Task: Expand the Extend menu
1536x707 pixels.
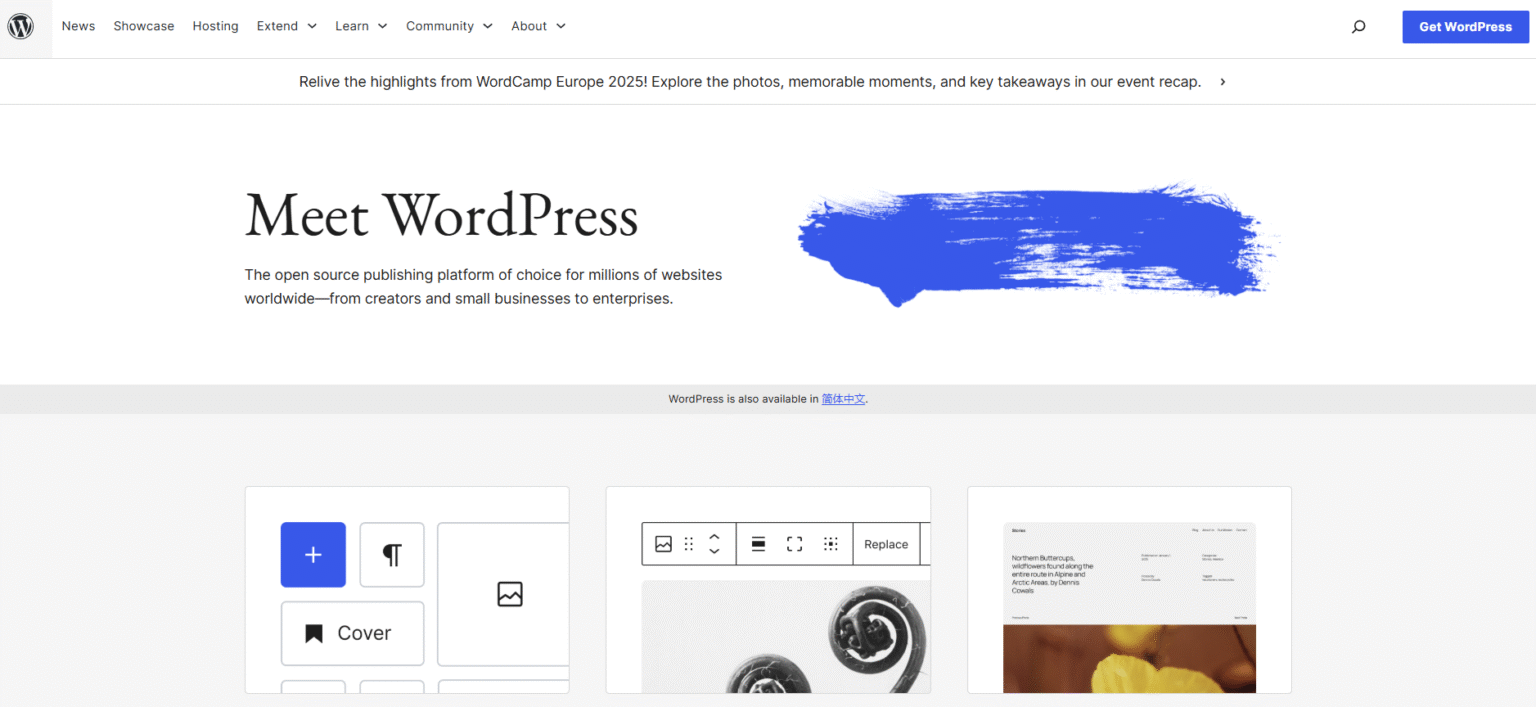Action: coord(287,26)
